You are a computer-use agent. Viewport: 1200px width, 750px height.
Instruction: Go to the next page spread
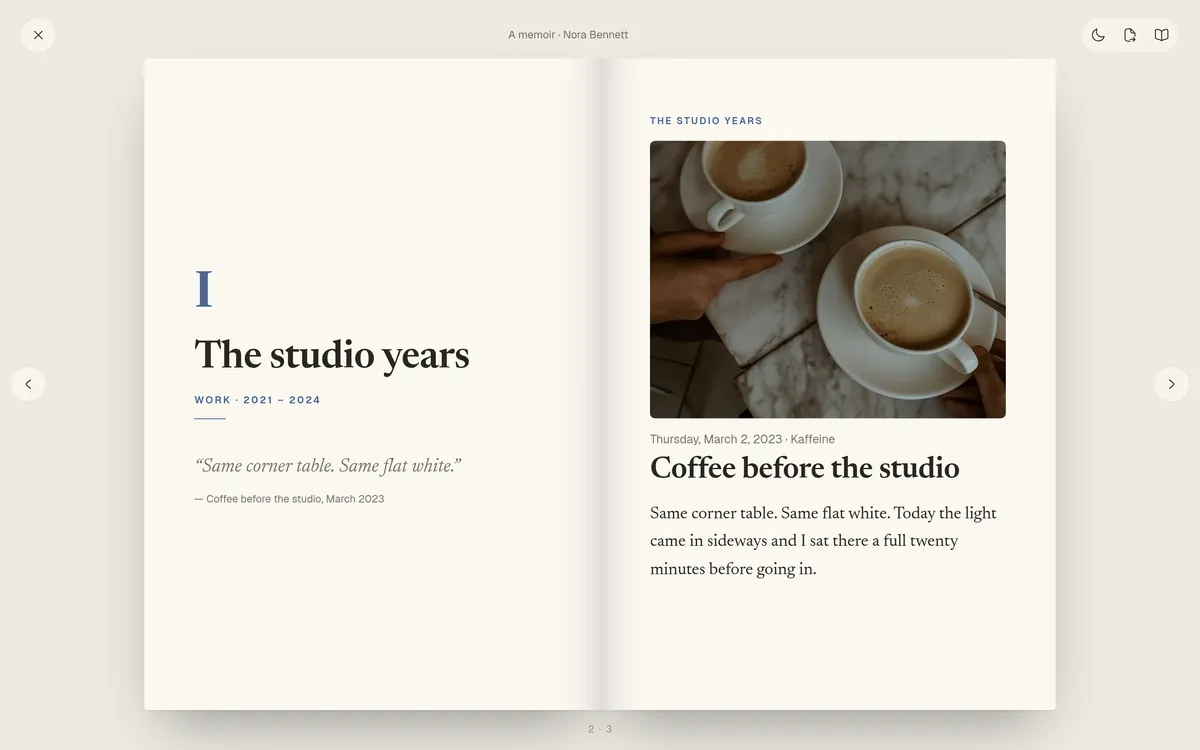click(x=1172, y=384)
